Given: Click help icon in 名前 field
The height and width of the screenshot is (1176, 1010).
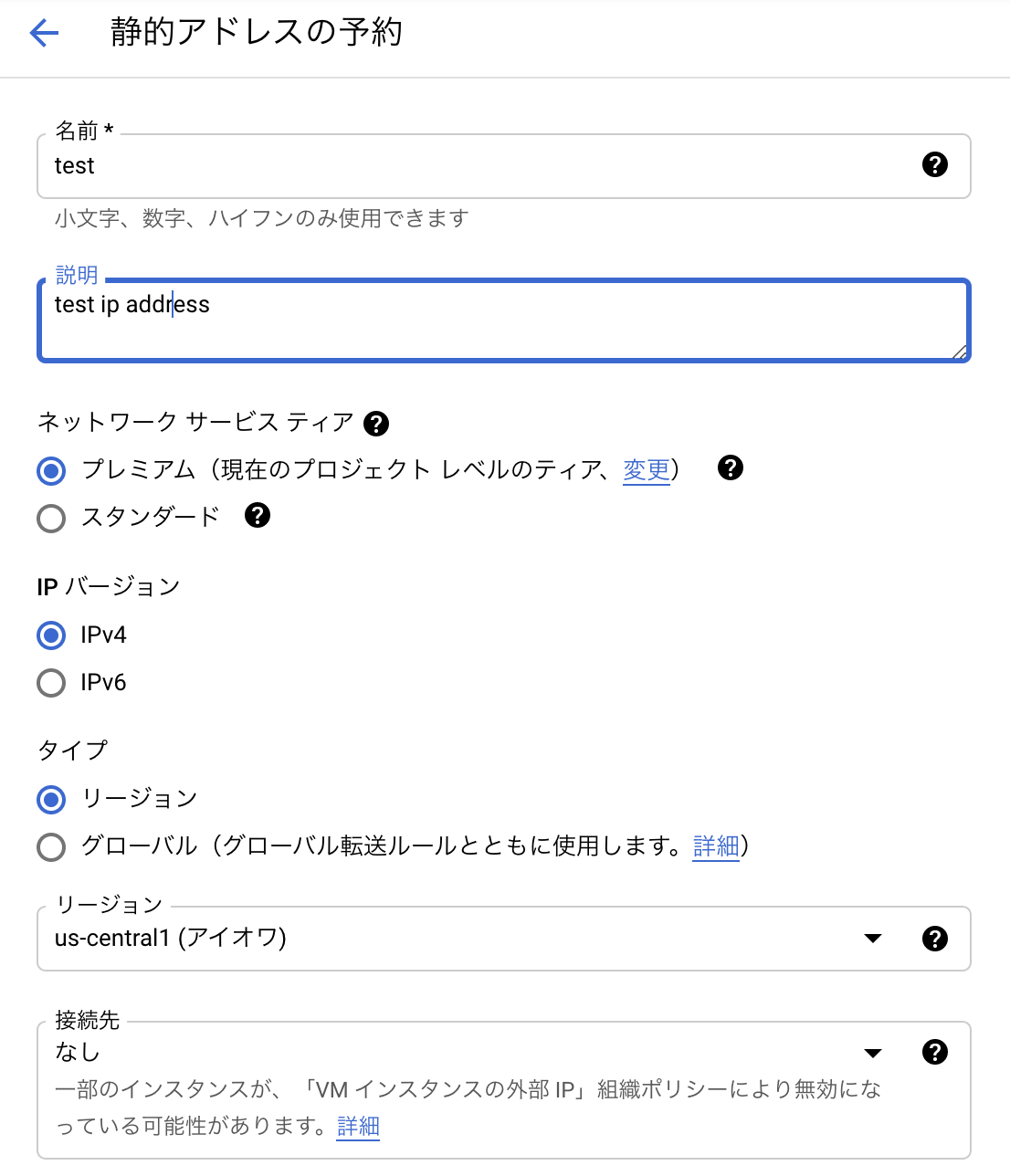Looking at the screenshot, I should pos(934,165).
